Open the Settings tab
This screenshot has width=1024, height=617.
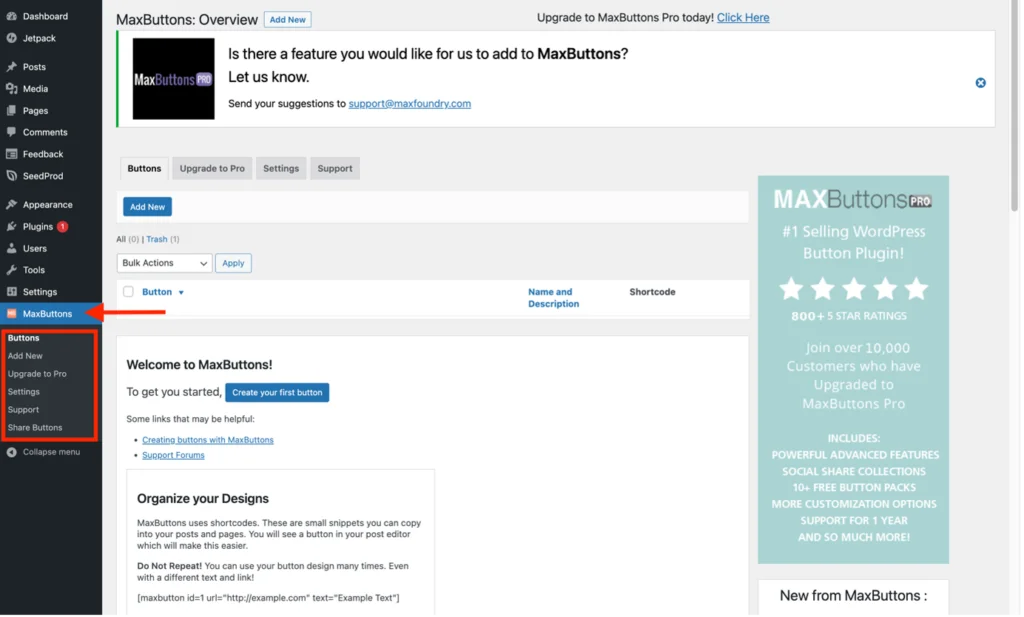tap(281, 168)
